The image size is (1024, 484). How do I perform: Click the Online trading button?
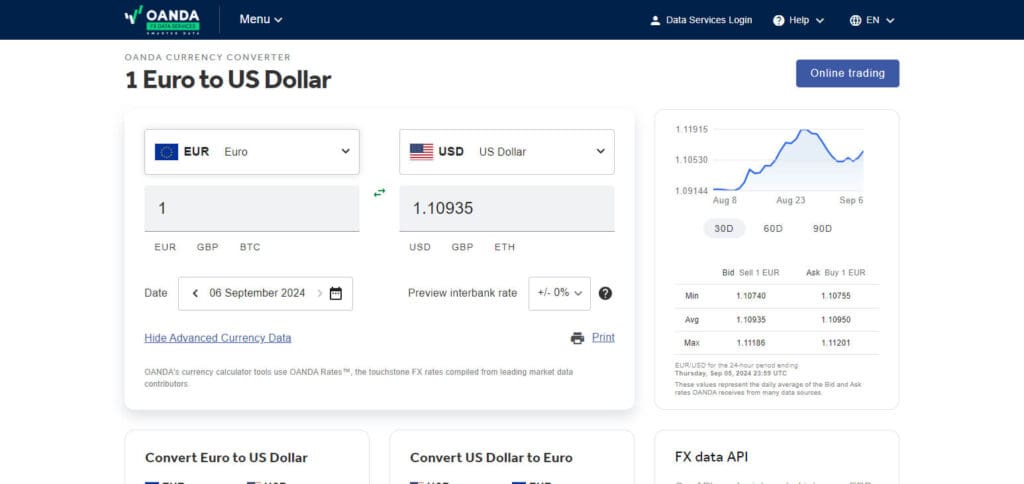click(848, 73)
